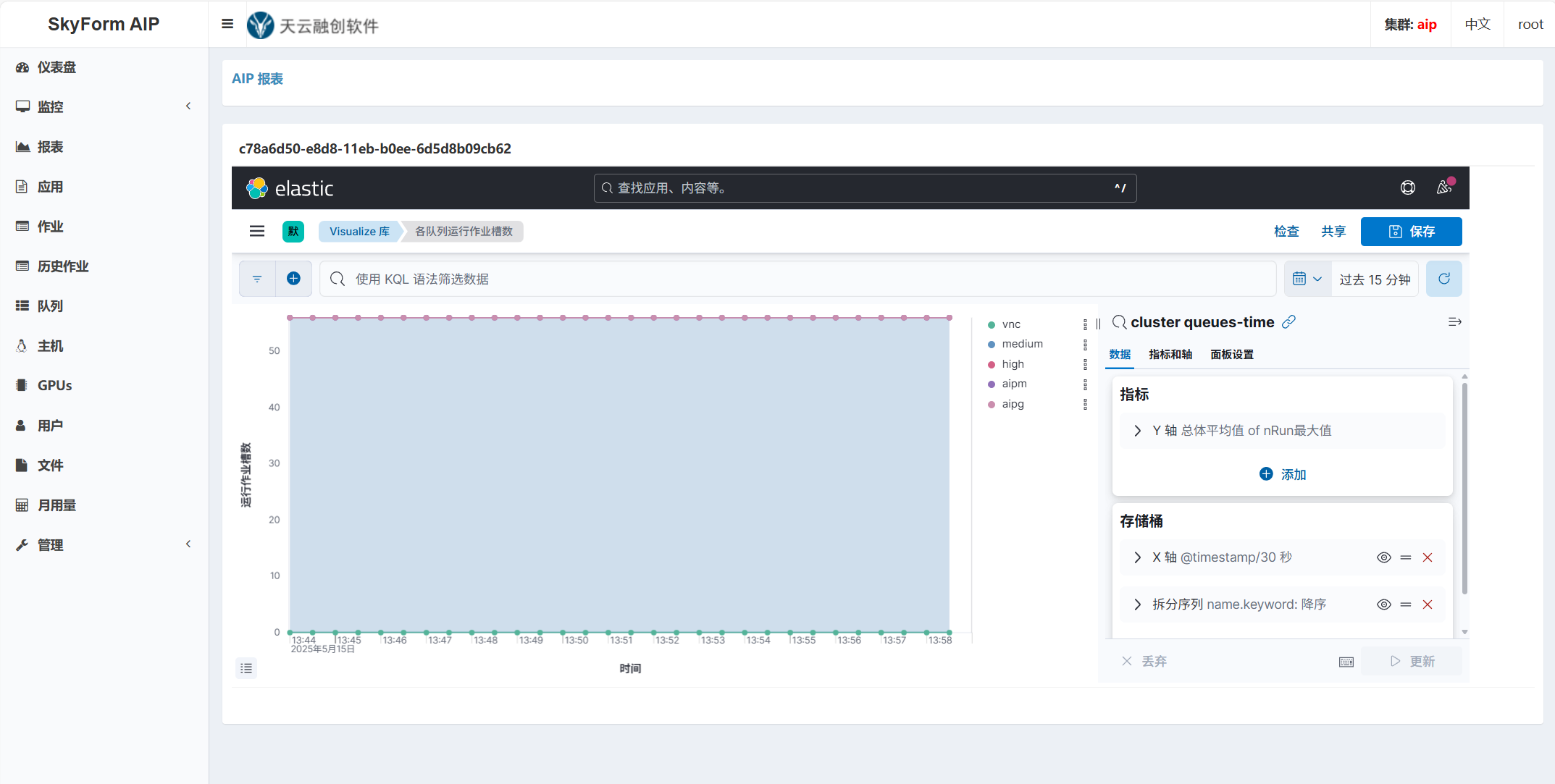Switch to the 指标和轴 tab
The image size is (1555, 784).
pyautogui.click(x=1170, y=354)
